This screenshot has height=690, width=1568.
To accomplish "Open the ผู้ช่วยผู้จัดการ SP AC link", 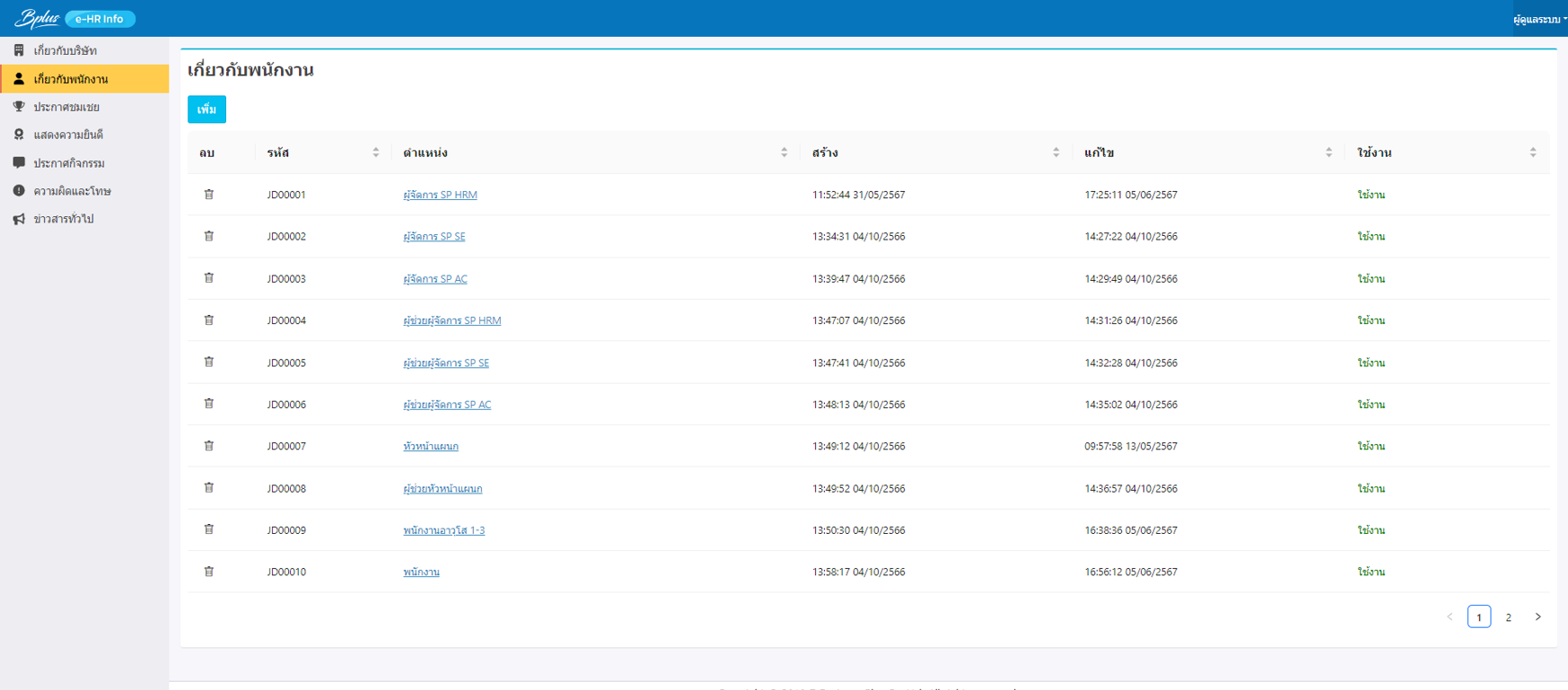I will click(447, 405).
